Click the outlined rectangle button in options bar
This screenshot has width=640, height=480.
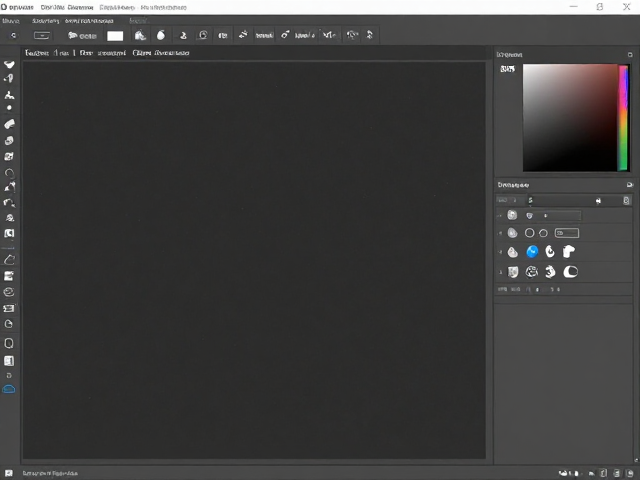click(42, 36)
